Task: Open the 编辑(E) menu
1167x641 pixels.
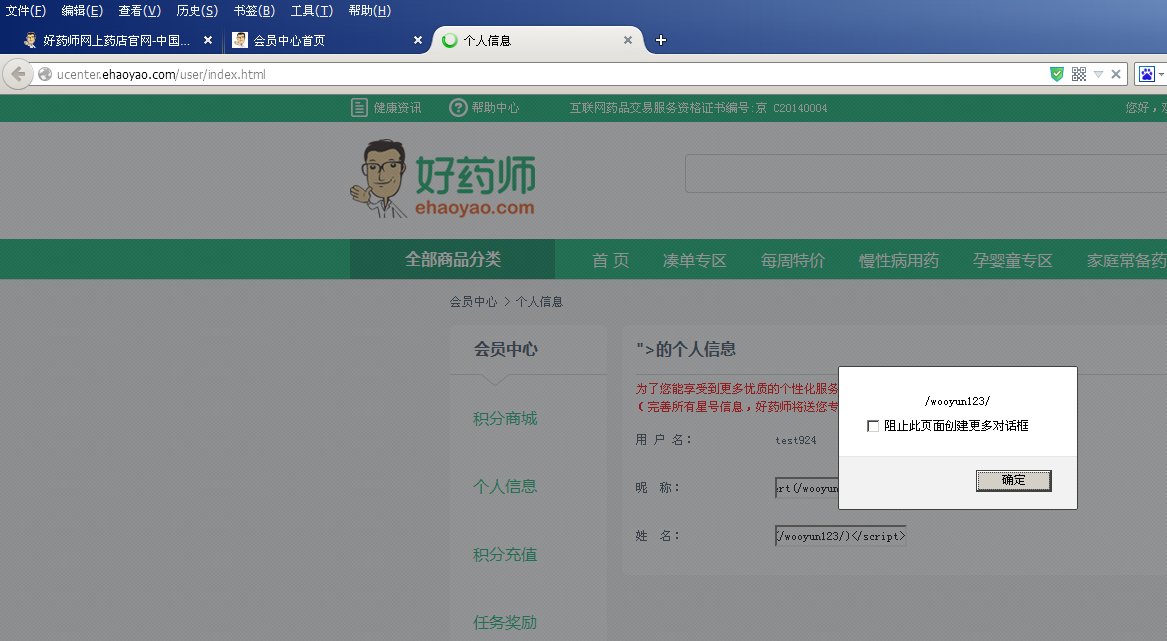Action: (x=82, y=10)
